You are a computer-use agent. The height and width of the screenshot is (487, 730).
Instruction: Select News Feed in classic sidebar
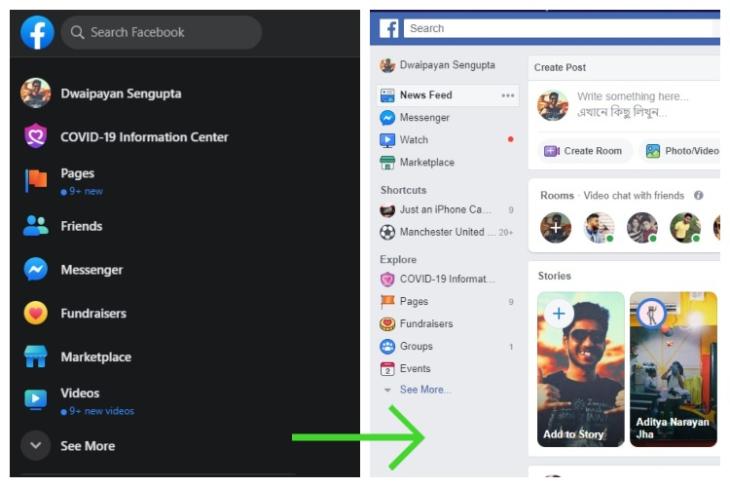tap(447, 95)
